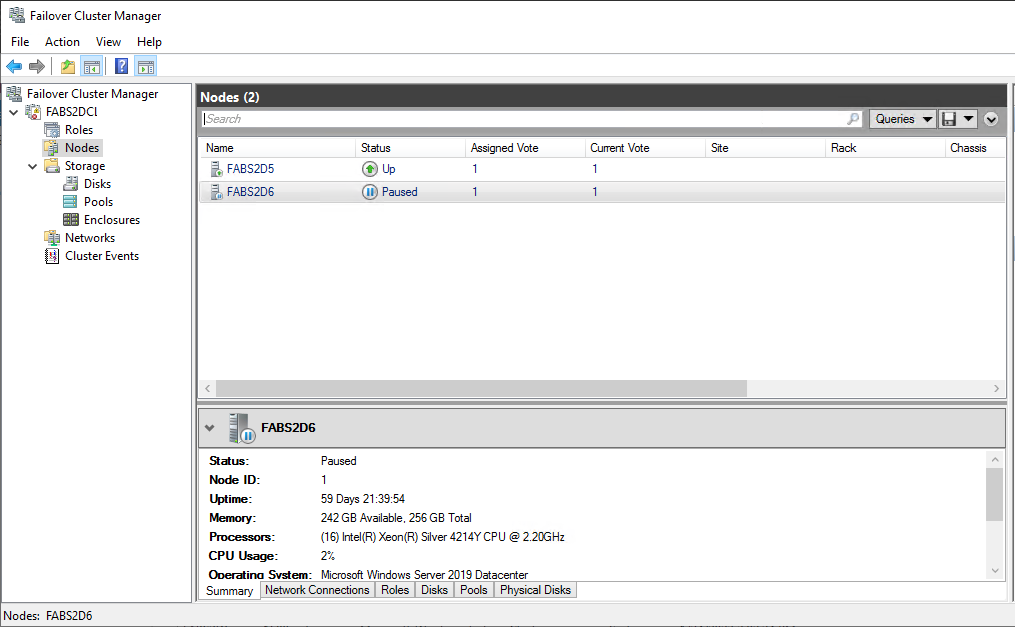The height and width of the screenshot is (627, 1015).
Task: Toggle Show/Hide Action Pane toolbar button
Action: coord(146,67)
